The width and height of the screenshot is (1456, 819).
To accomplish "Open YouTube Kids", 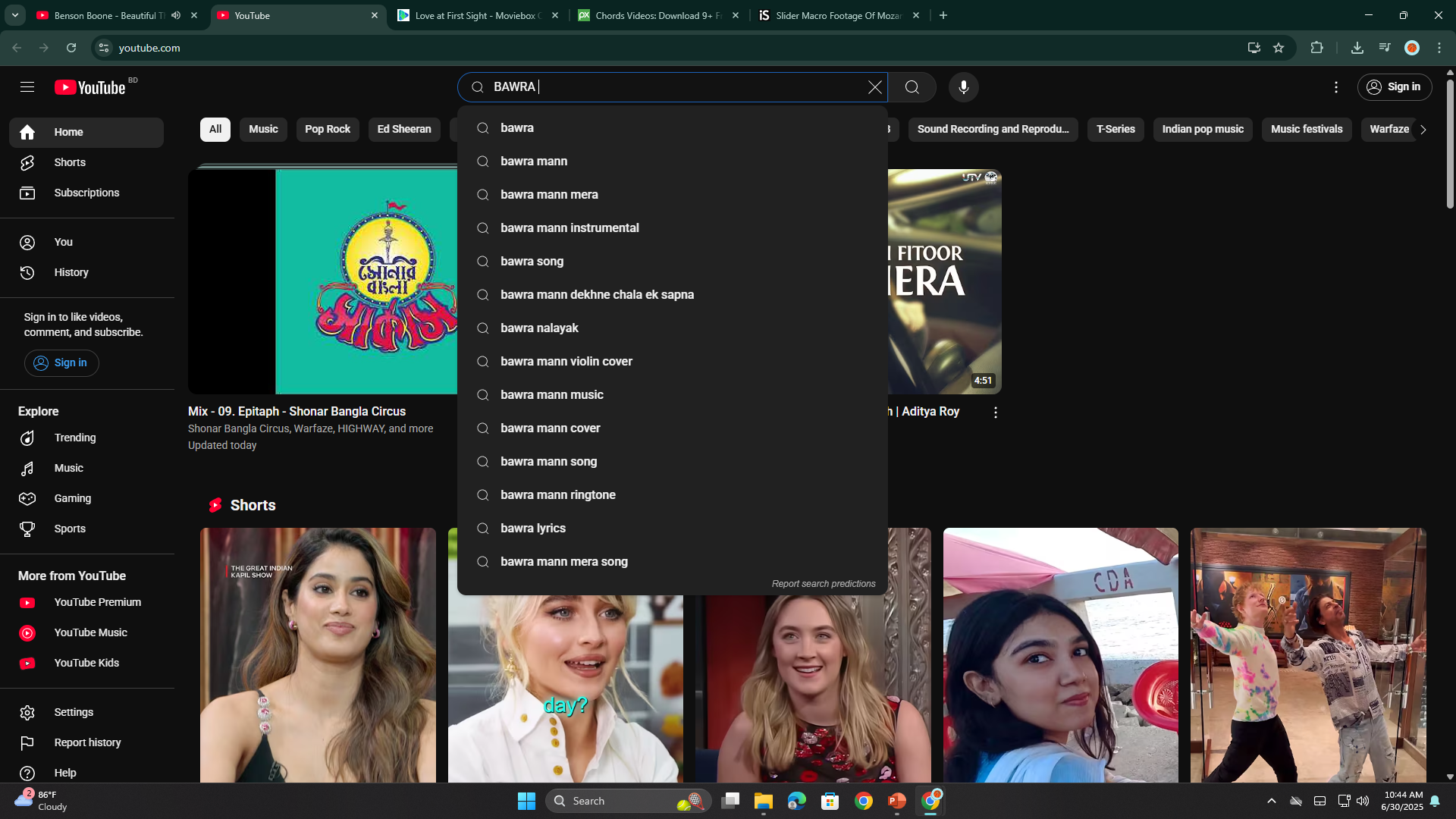I will [x=86, y=663].
